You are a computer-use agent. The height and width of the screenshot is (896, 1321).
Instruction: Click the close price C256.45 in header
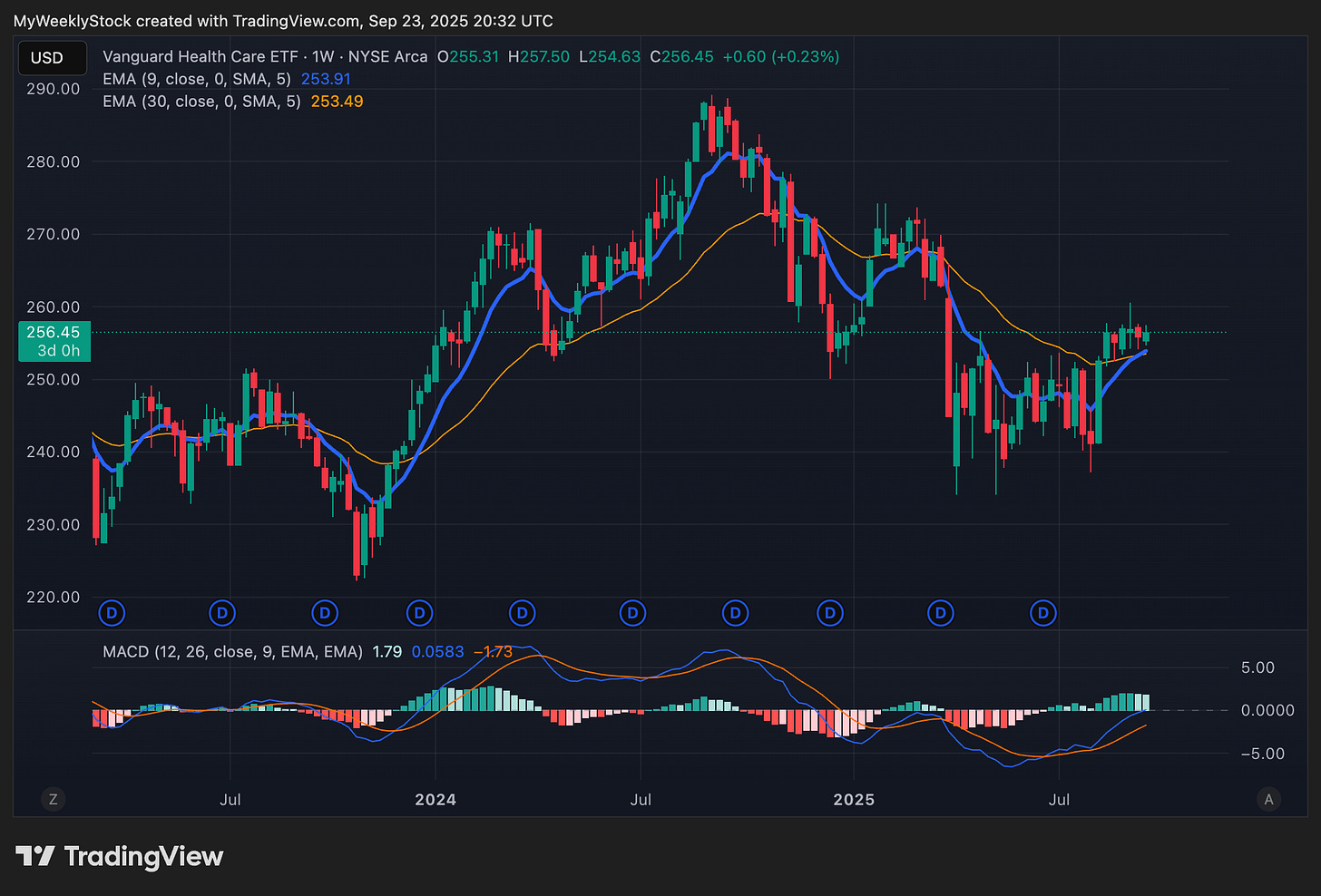681,56
